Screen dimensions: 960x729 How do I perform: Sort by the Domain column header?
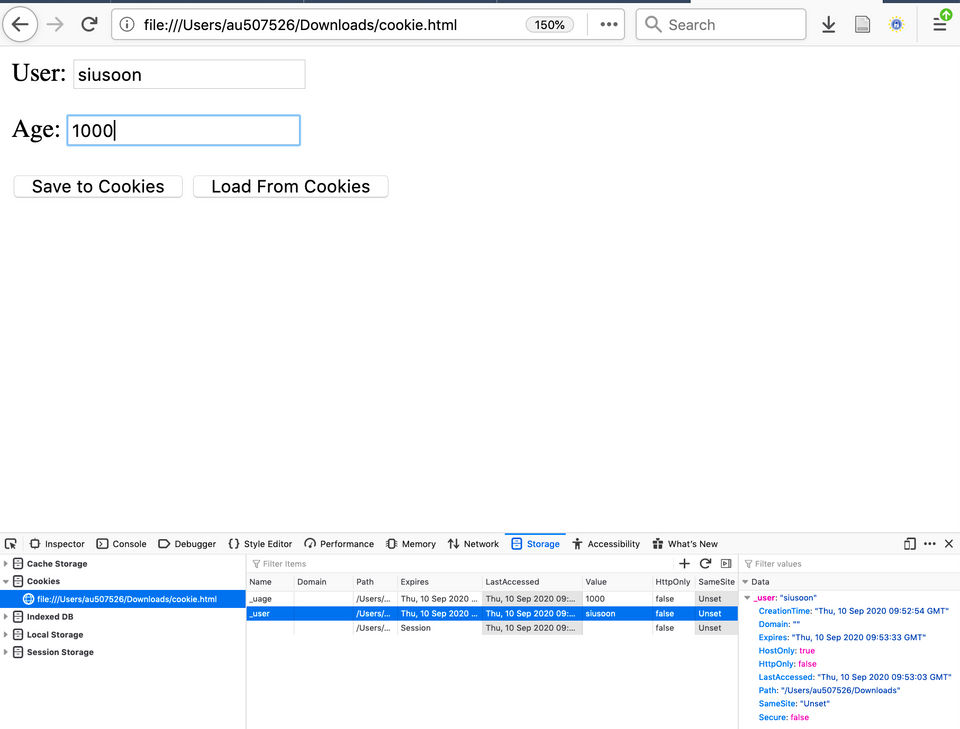pyautogui.click(x=323, y=581)
